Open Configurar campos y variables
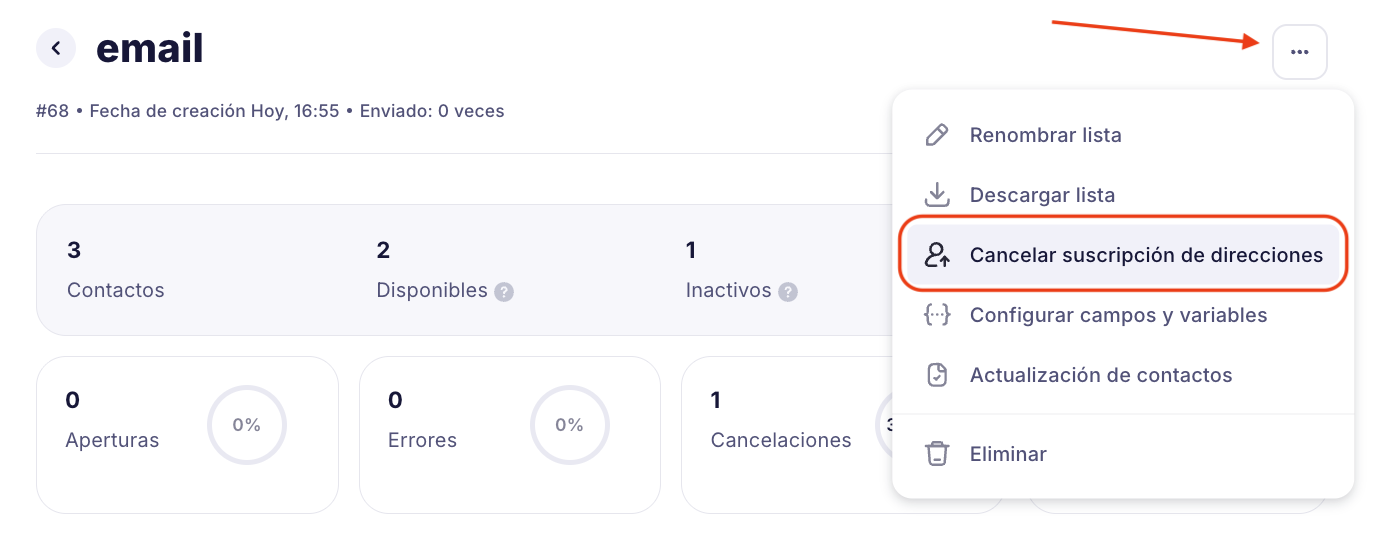This screenshot has width=1385, height=537. (x=1118, y=315)
